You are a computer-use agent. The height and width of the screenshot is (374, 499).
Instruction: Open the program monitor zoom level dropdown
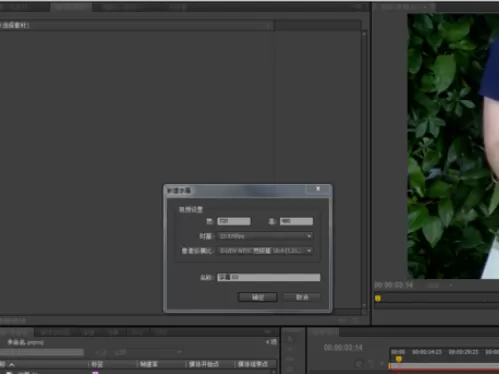click(x=440, y=285)
